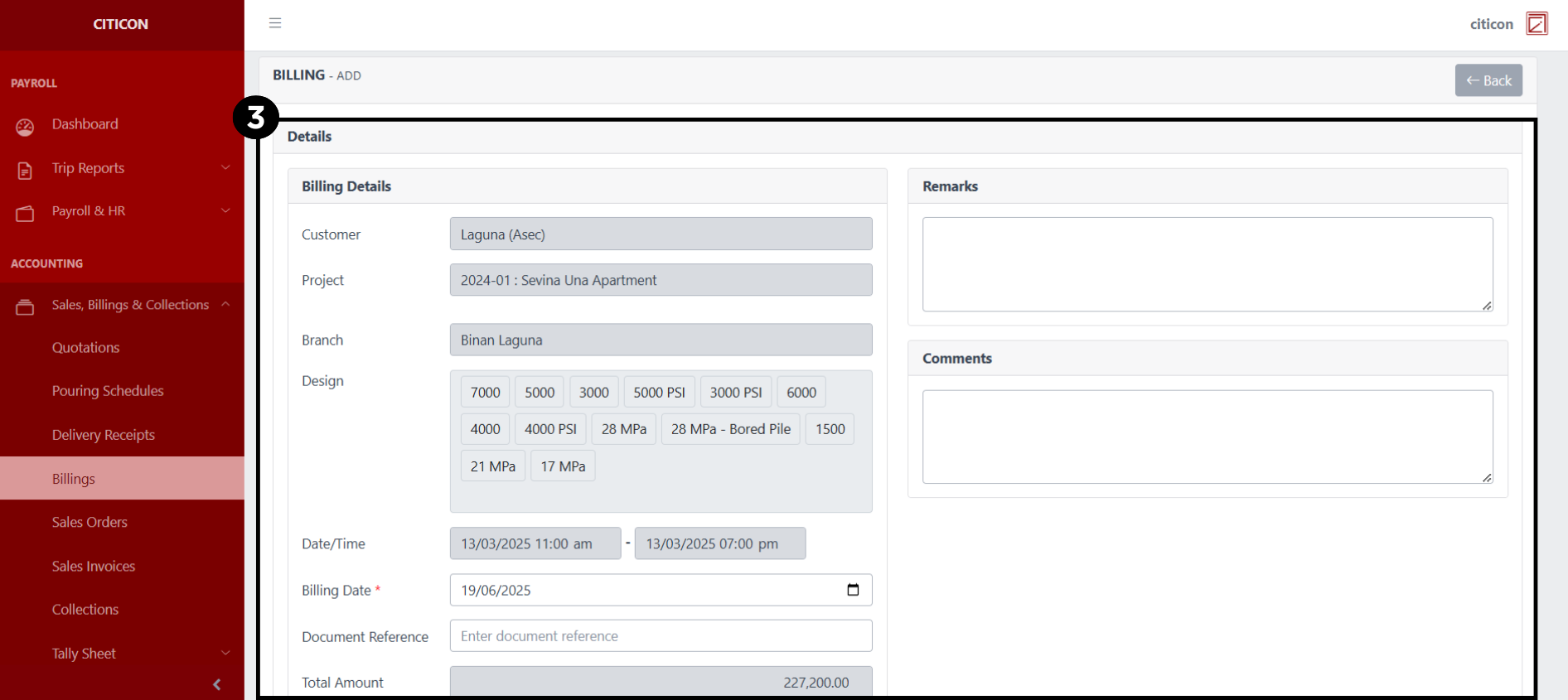The image size is (1568, 700).
Task: Collapse sidebar with the bottom arrow
Action: click(217, 684)
